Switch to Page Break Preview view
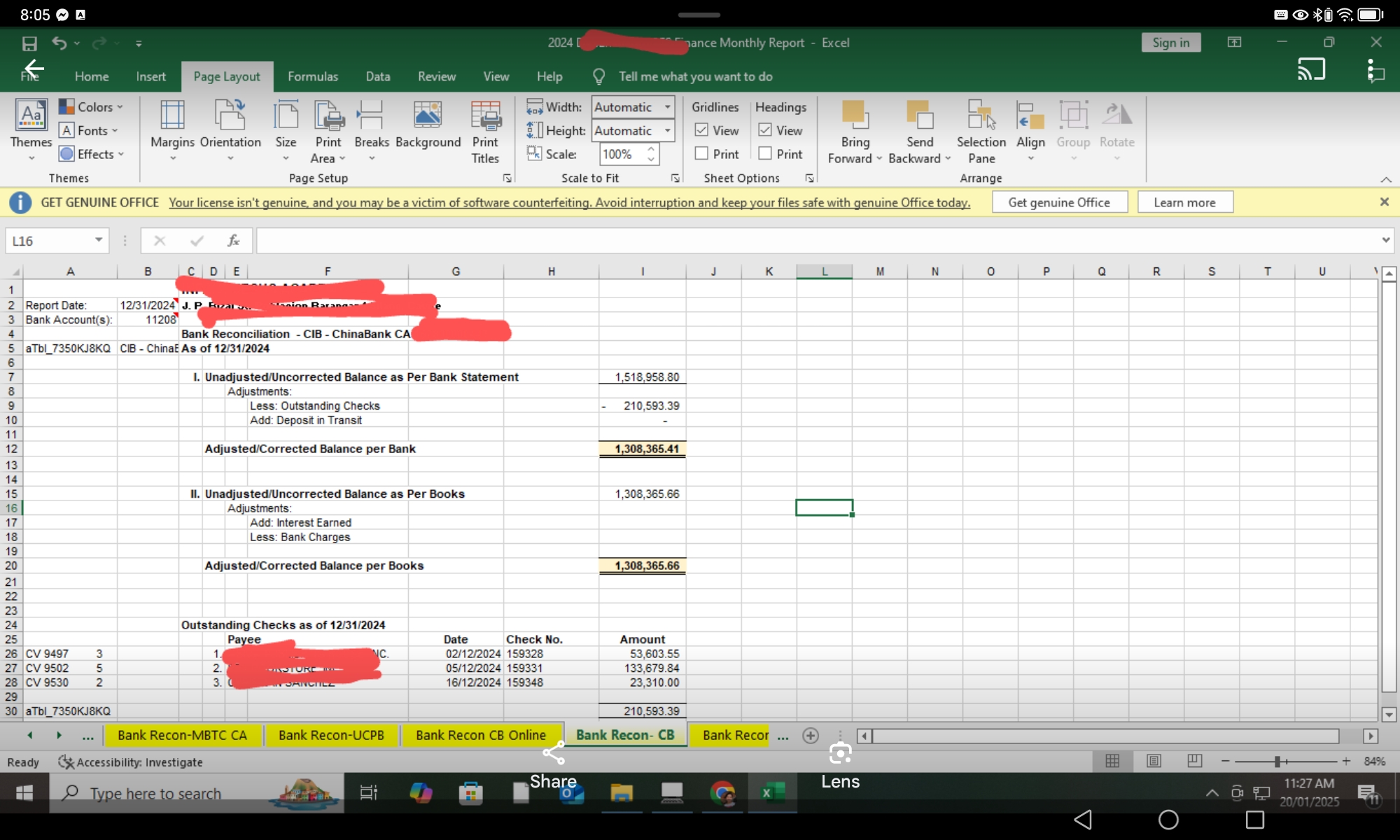The image size is (1400, 840). pyautogui.click(x=1195, y=761)
